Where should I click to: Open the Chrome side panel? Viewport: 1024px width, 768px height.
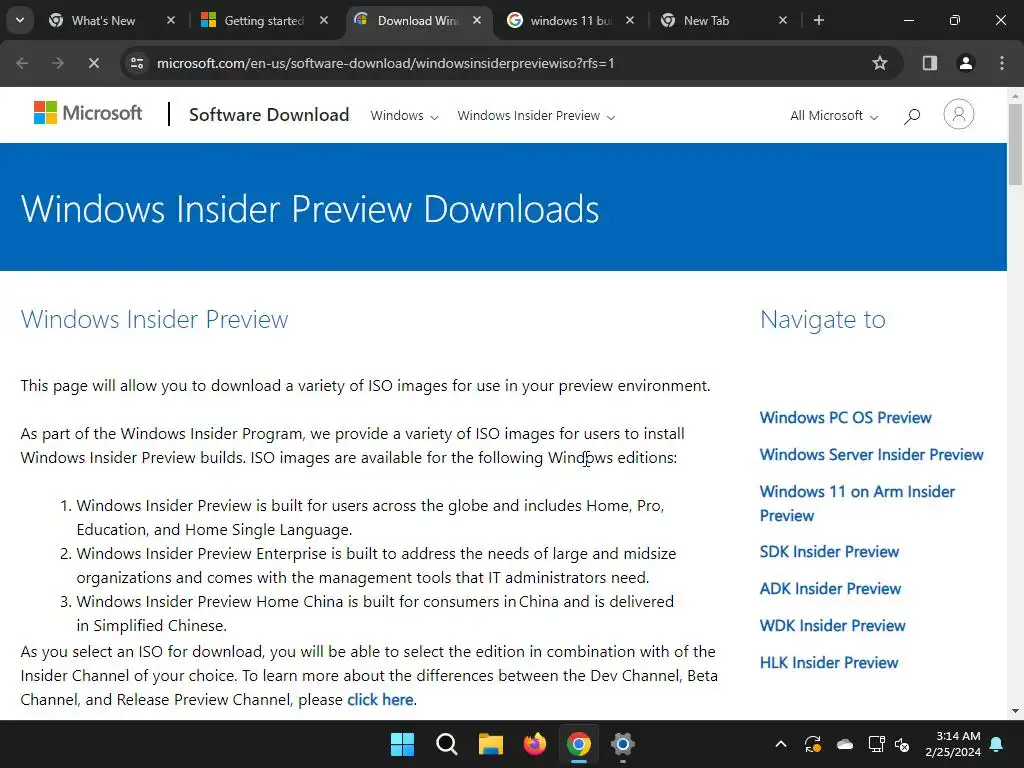(x=929, y=63)
